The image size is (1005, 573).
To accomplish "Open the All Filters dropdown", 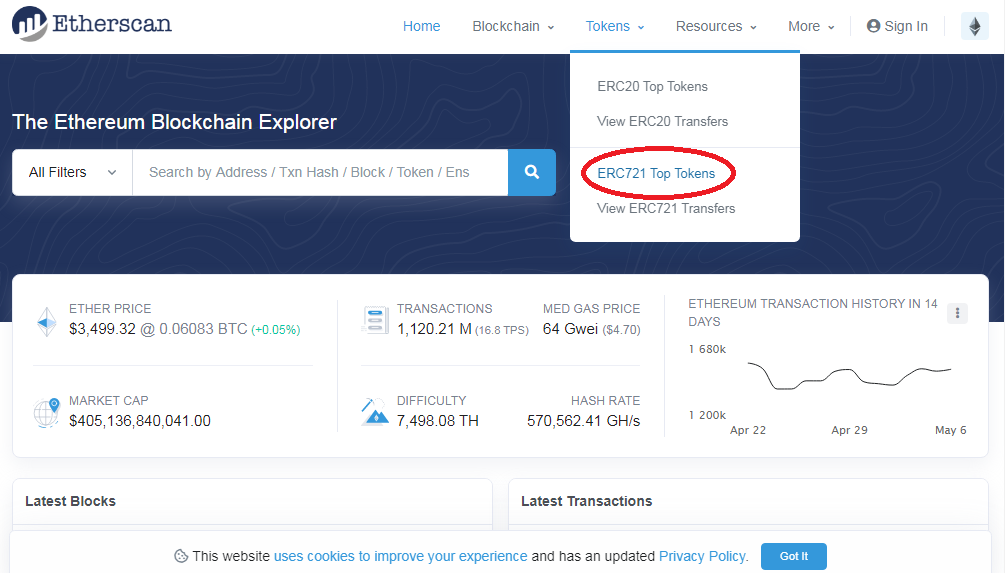I will [72, 172].
